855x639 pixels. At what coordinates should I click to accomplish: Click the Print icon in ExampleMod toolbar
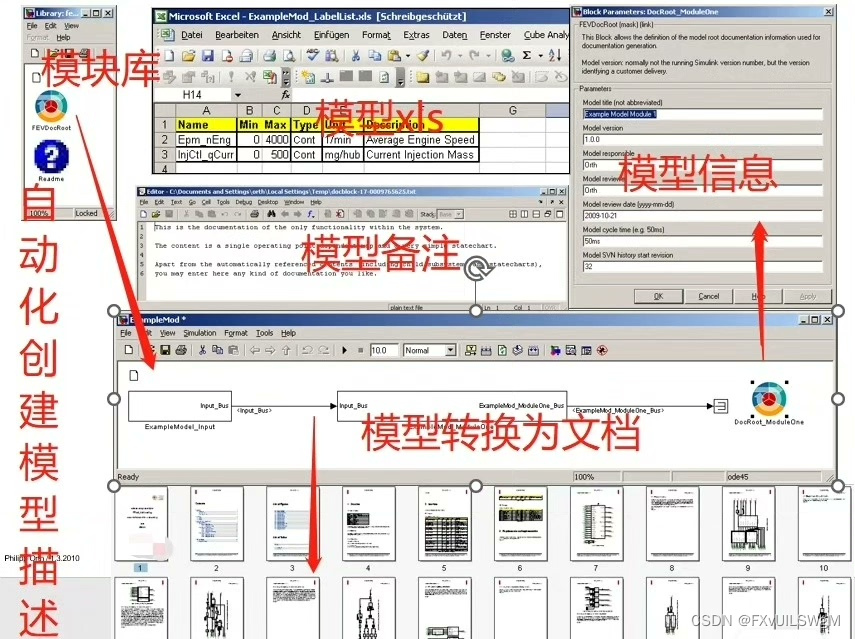[181, 350]
